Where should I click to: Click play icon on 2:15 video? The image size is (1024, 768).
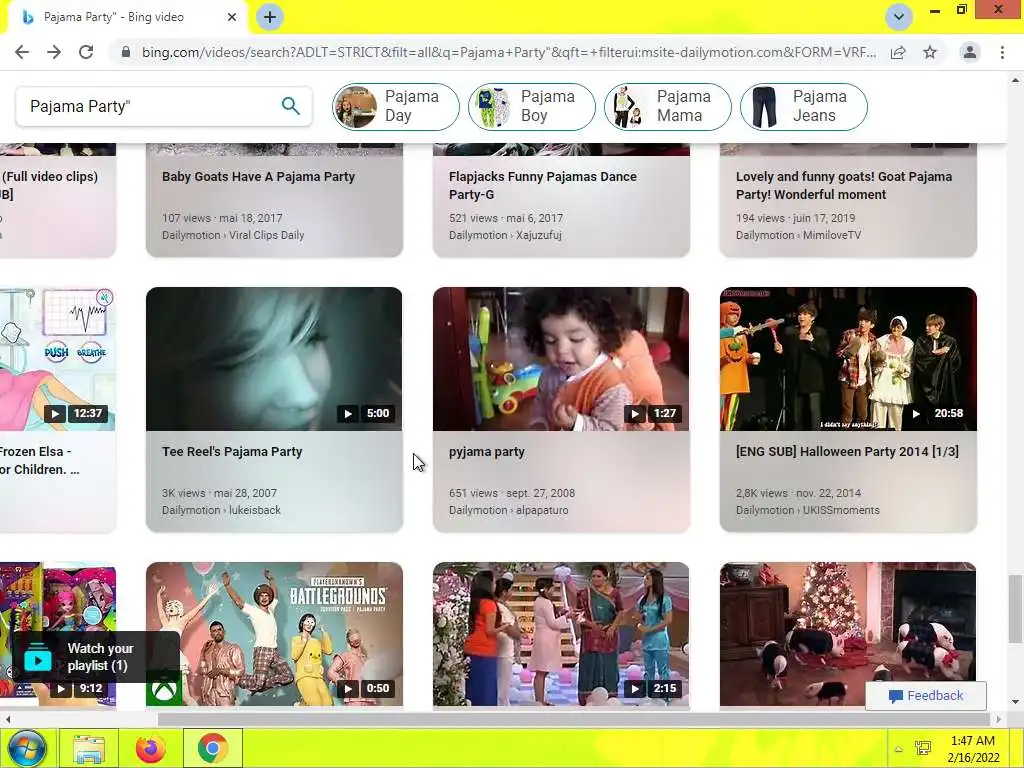[635, 688]
